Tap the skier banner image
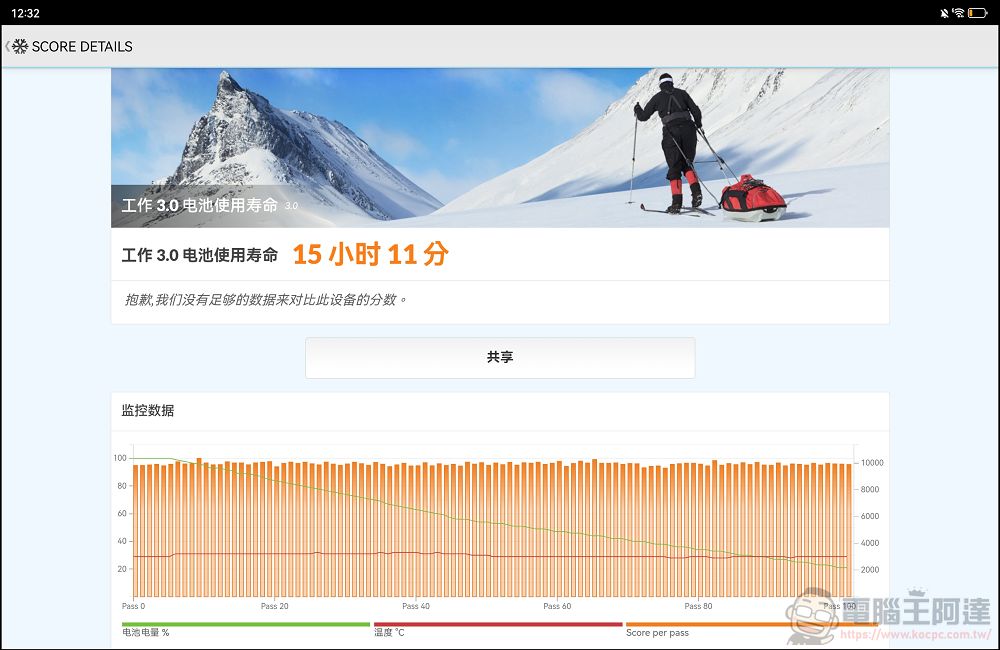The width and height of the screenshot is (1000, 650). tap(500, 148)
